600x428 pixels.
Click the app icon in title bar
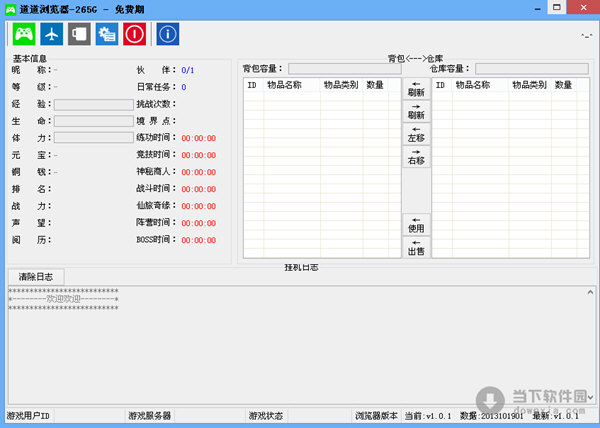pos(11,8)
